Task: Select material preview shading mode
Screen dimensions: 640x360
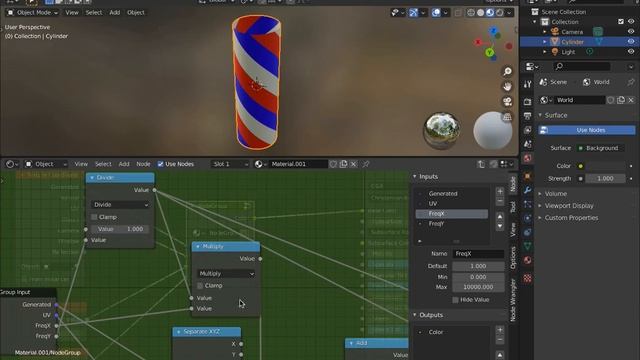Action: 490,13
